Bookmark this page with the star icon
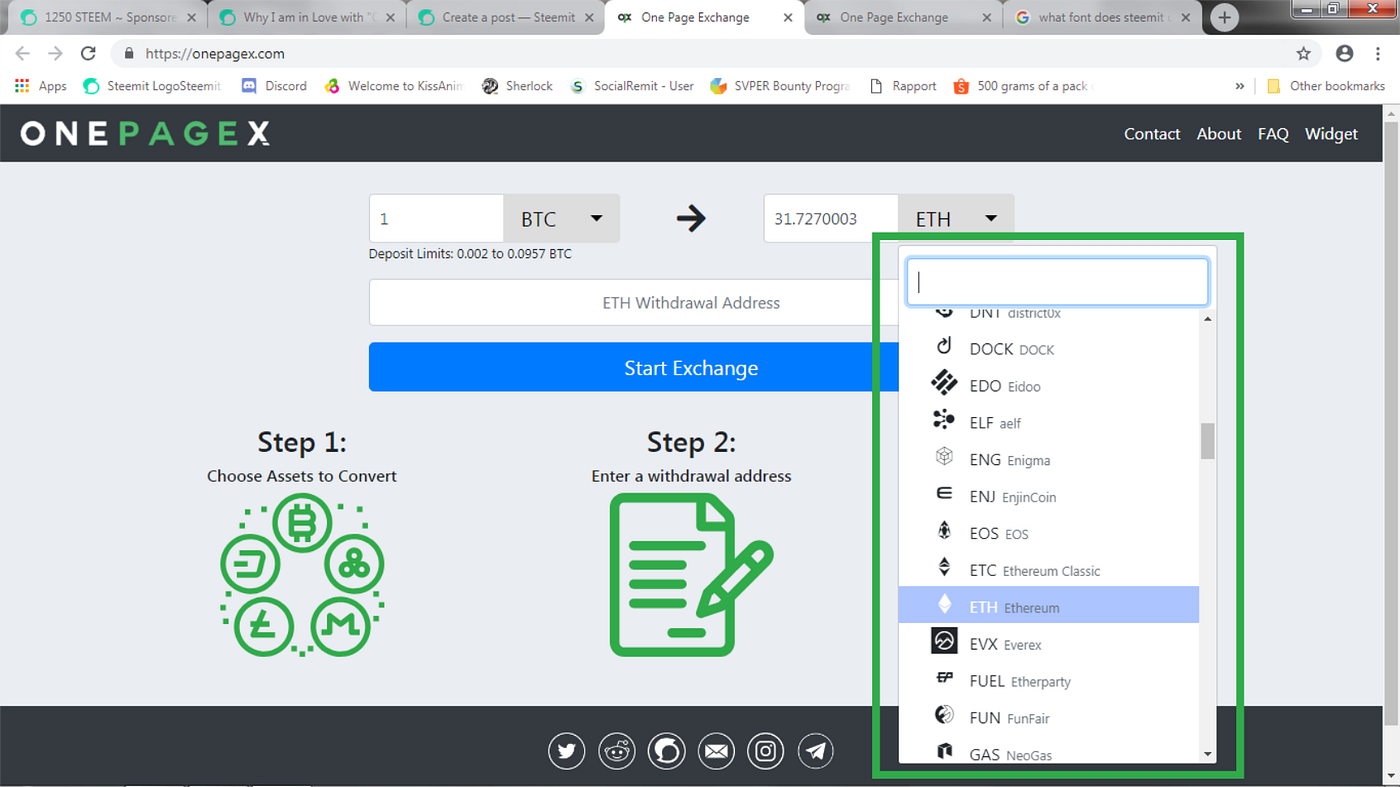Image resolution: width=1400 pixels, height=787 pixels. [1303, 54]
